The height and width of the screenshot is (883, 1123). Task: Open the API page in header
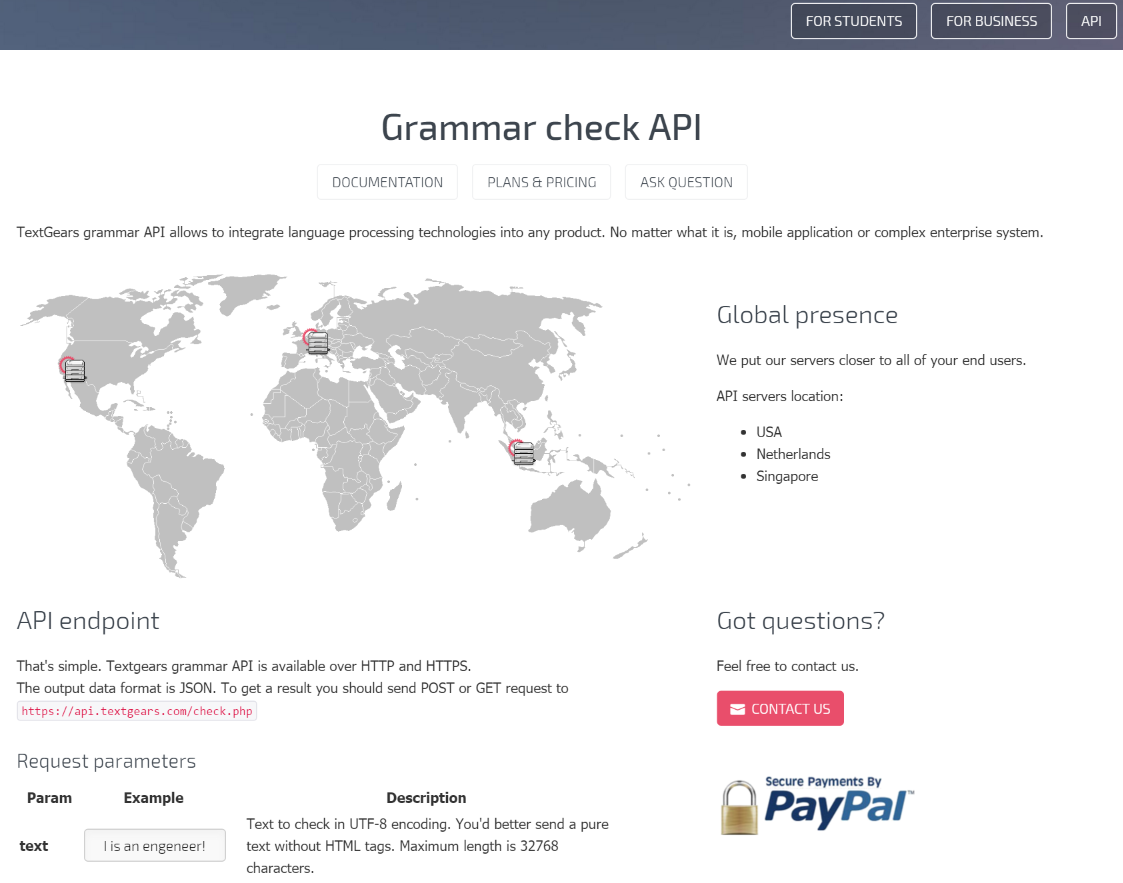pos(1091,21)
